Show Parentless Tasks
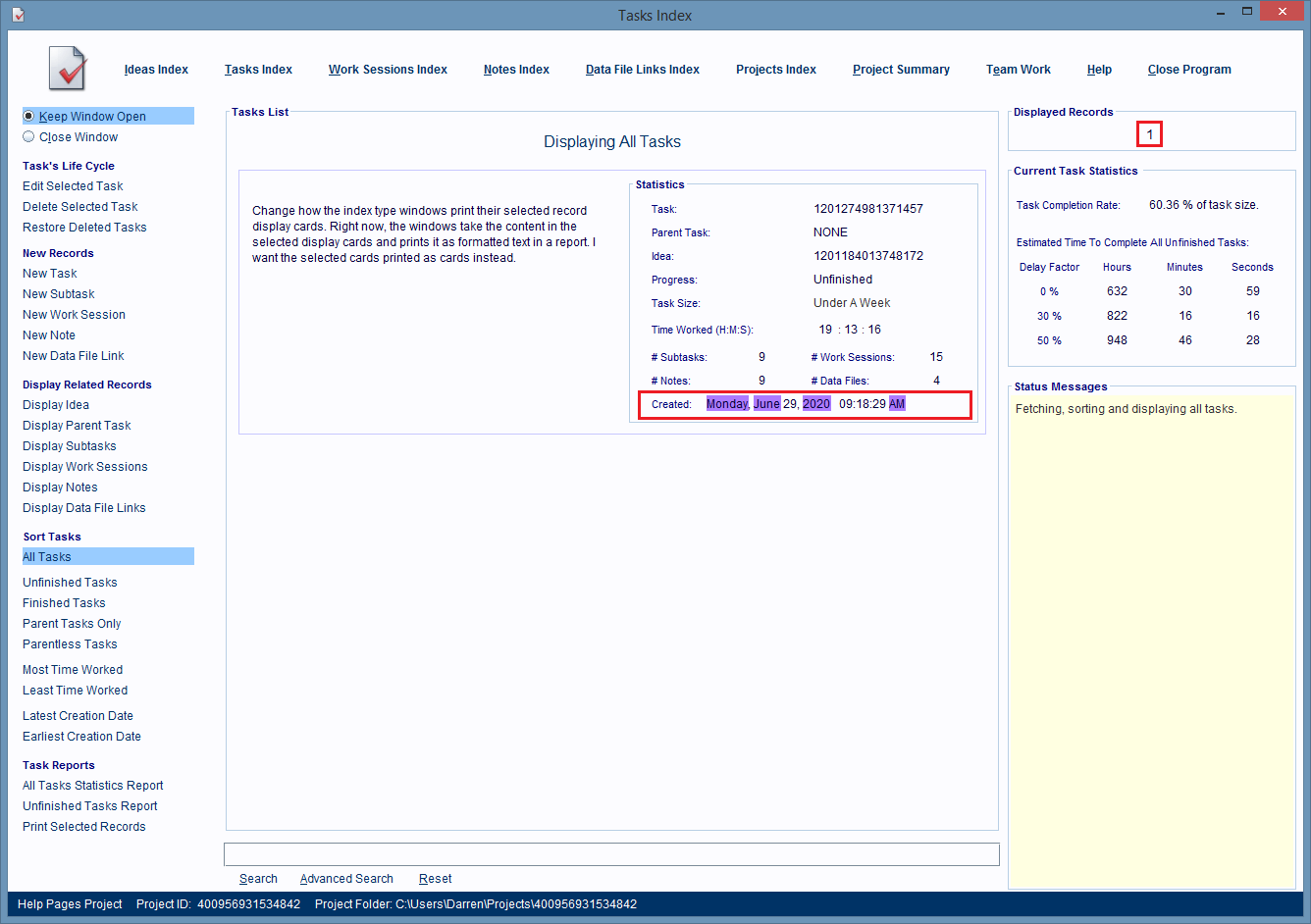The width and height of the screenshot is (1311, 924). tap(70, 644)
